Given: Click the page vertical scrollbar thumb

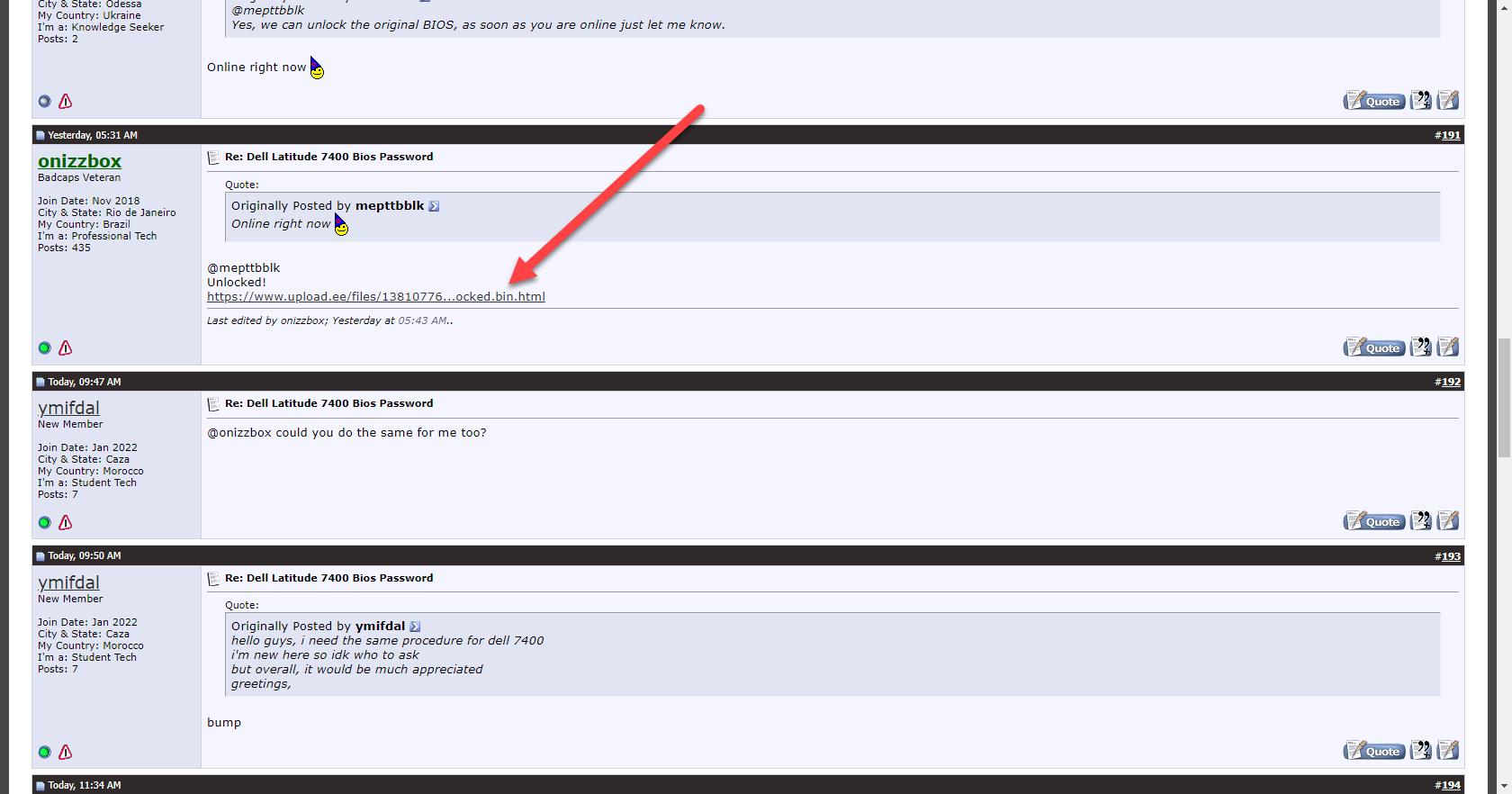Looking at the screenshot, I should point(1504,399).
